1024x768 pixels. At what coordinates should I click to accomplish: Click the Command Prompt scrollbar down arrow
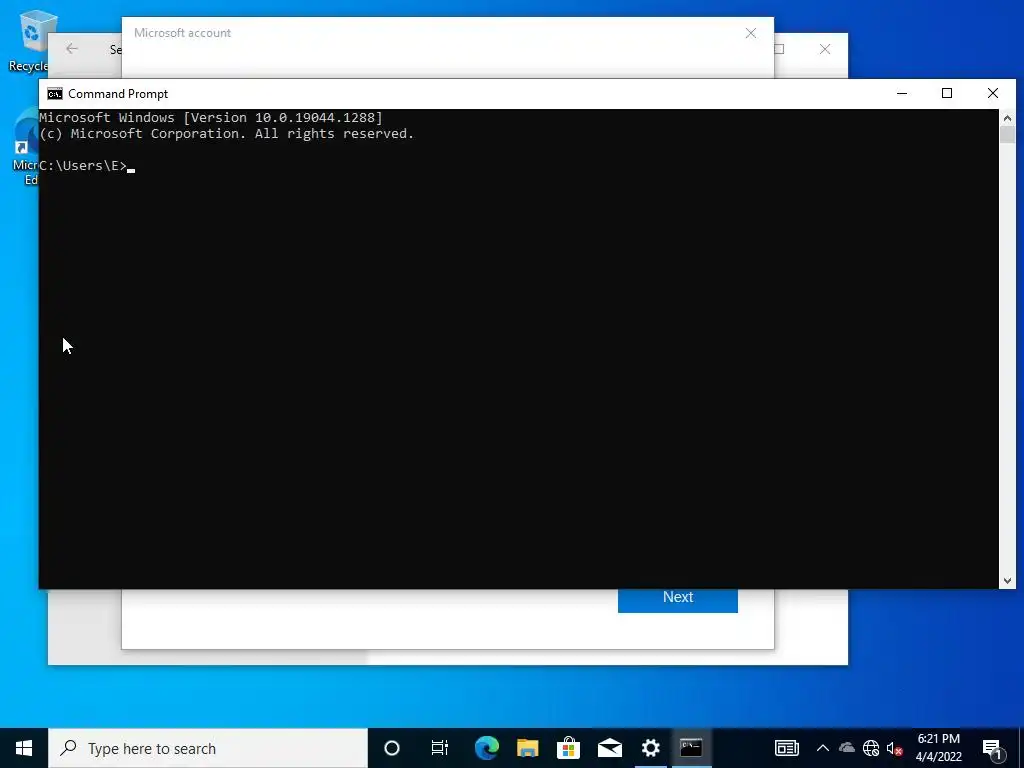tap(1007, 581)
